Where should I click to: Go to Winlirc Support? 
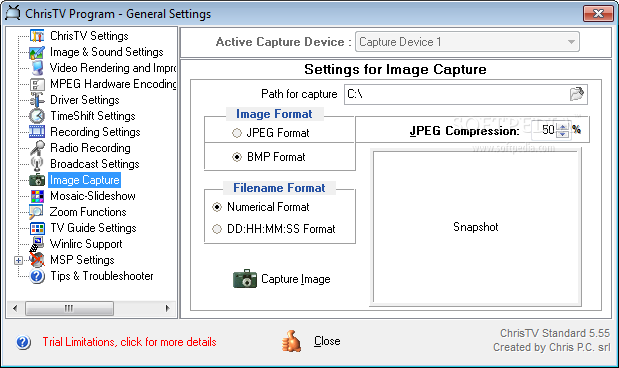pyautogui.click(x=86, y=244)
